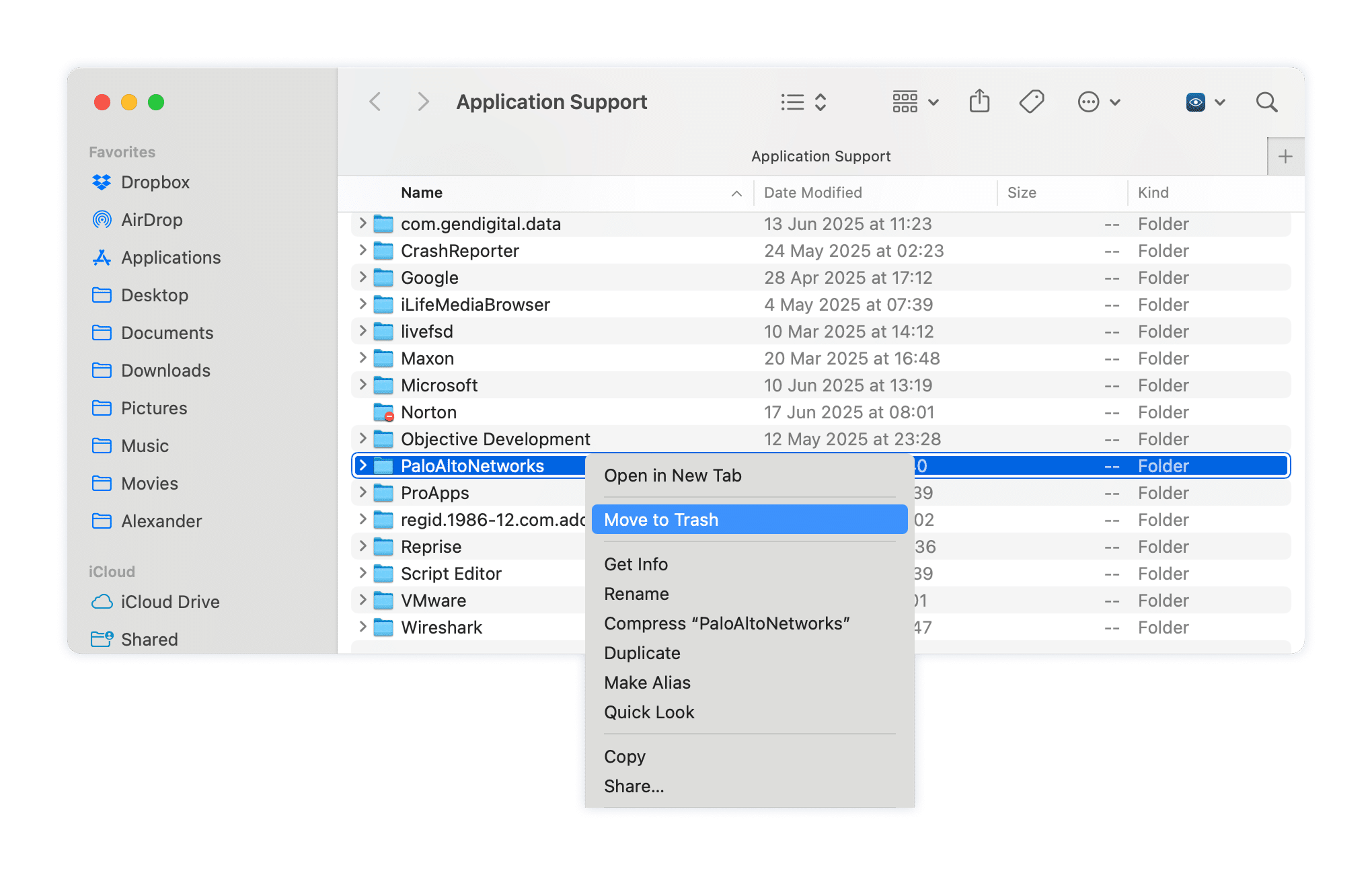Click the back navigation arrow
Viewport: 1372px width, 875px height.
[x=375, y=102]
